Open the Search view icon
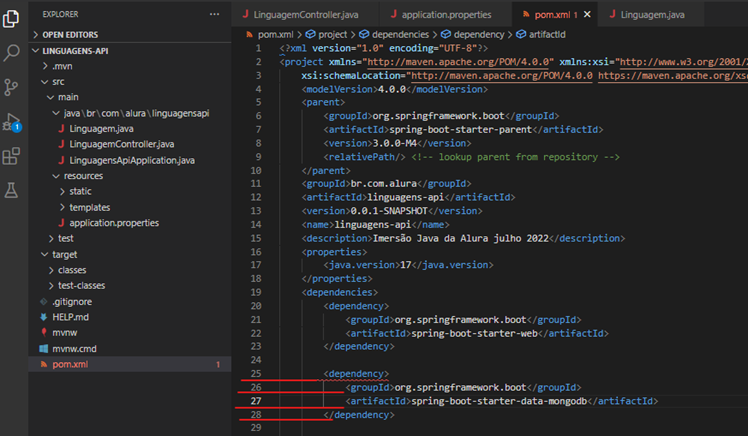 (11, 52)
